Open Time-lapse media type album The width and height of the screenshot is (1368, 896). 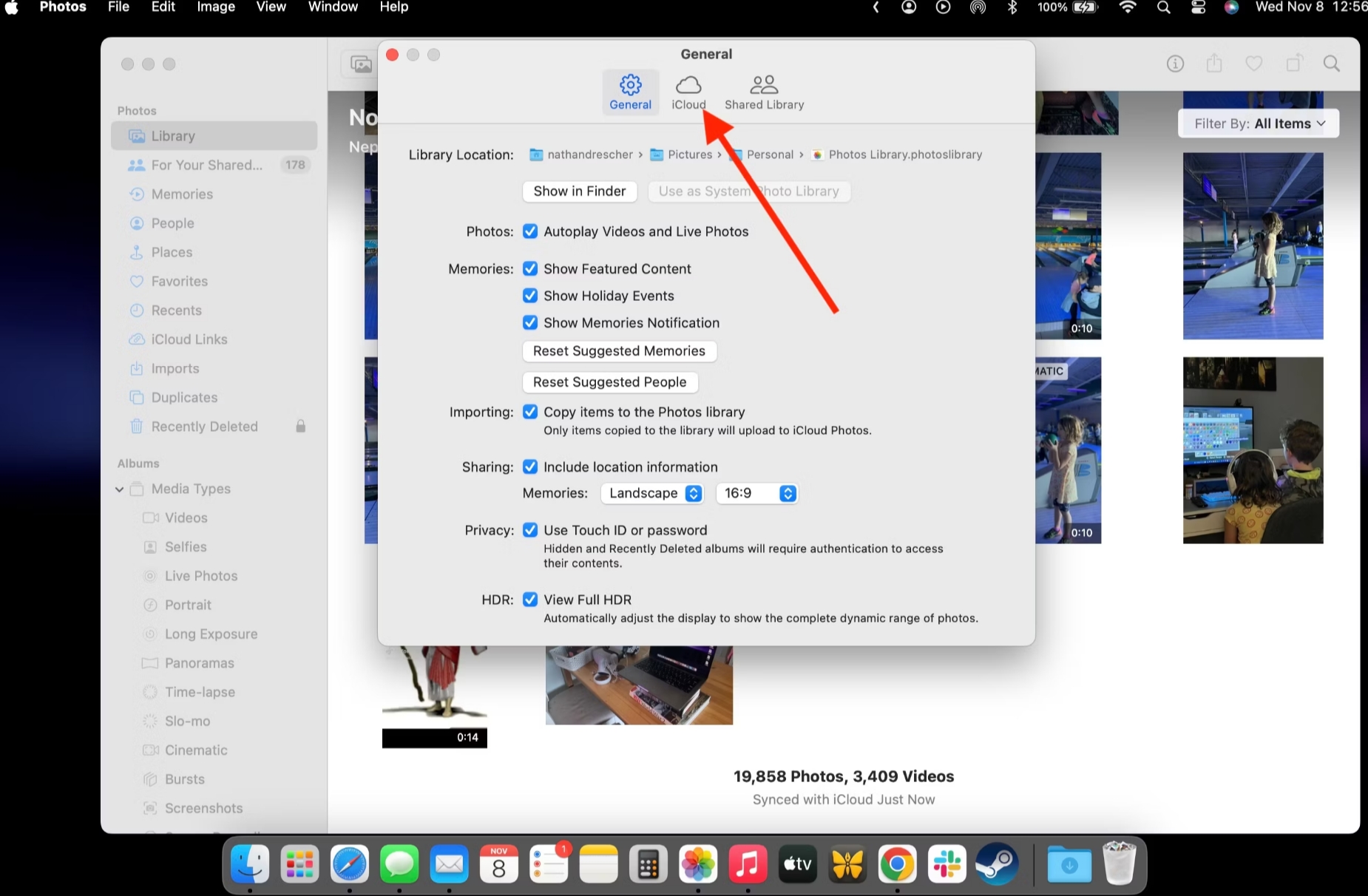(214, 693)
